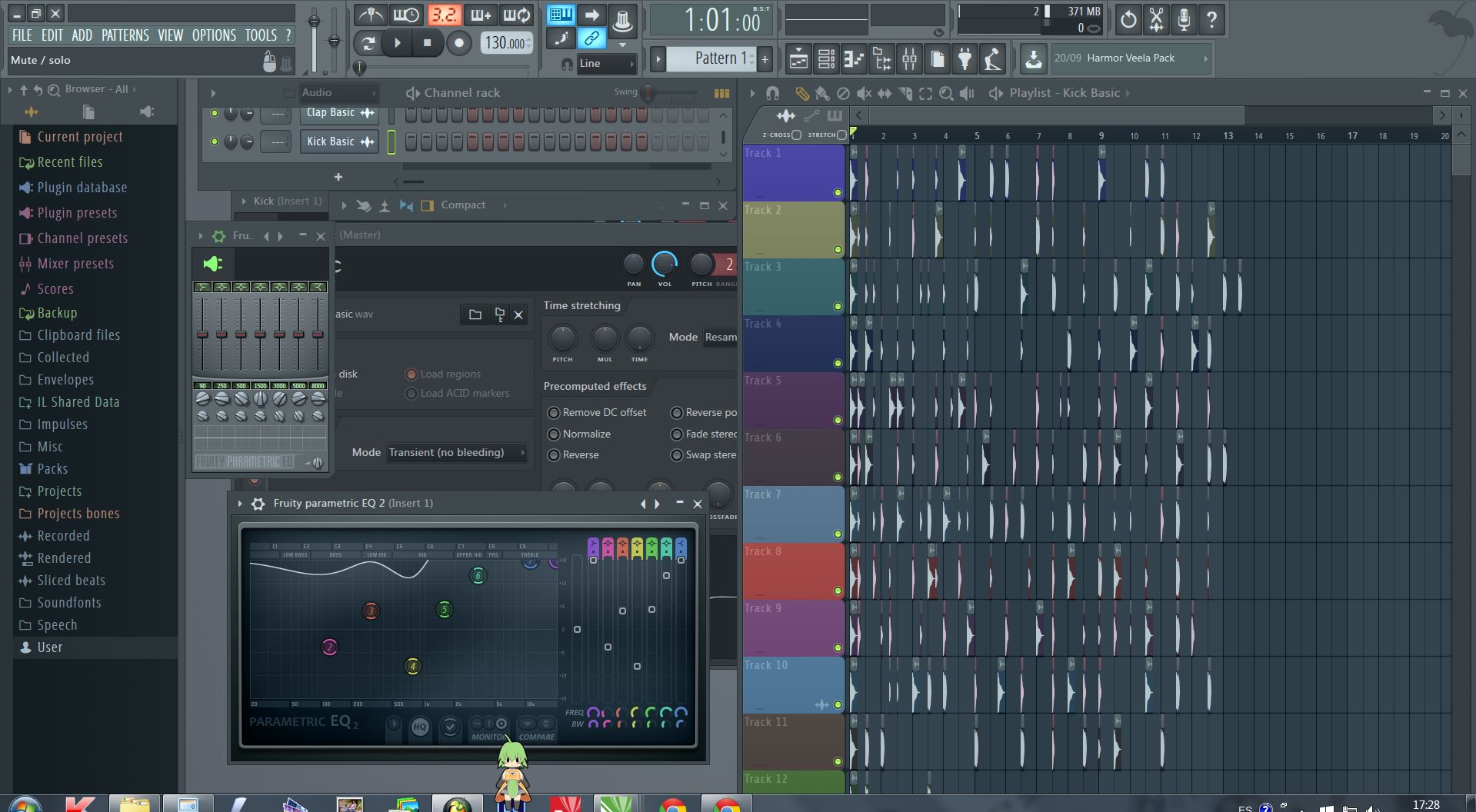
Task: Add a channel with the plus button
Action: tap(338, 177)
